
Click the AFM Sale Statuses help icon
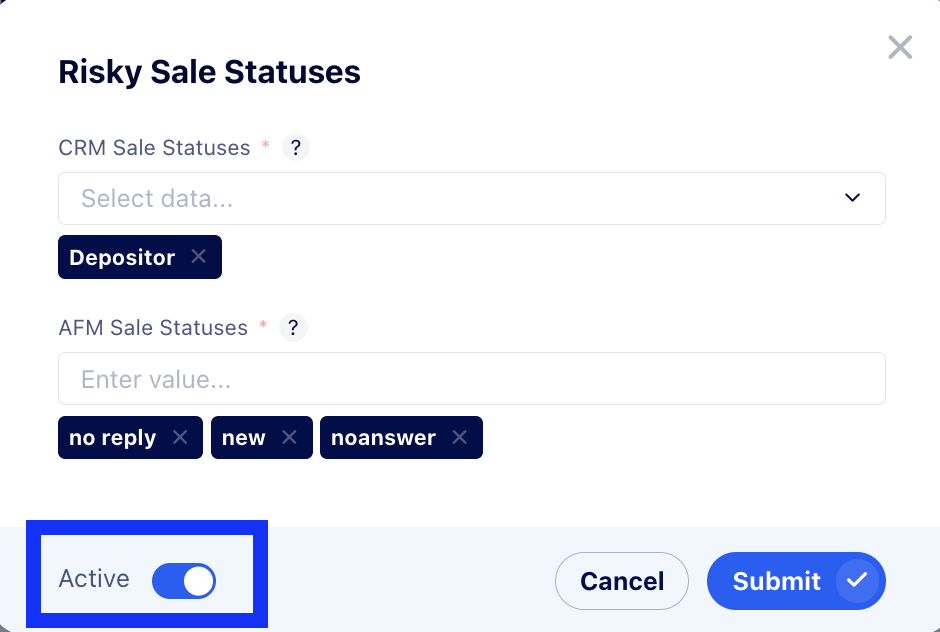[292, 328]
